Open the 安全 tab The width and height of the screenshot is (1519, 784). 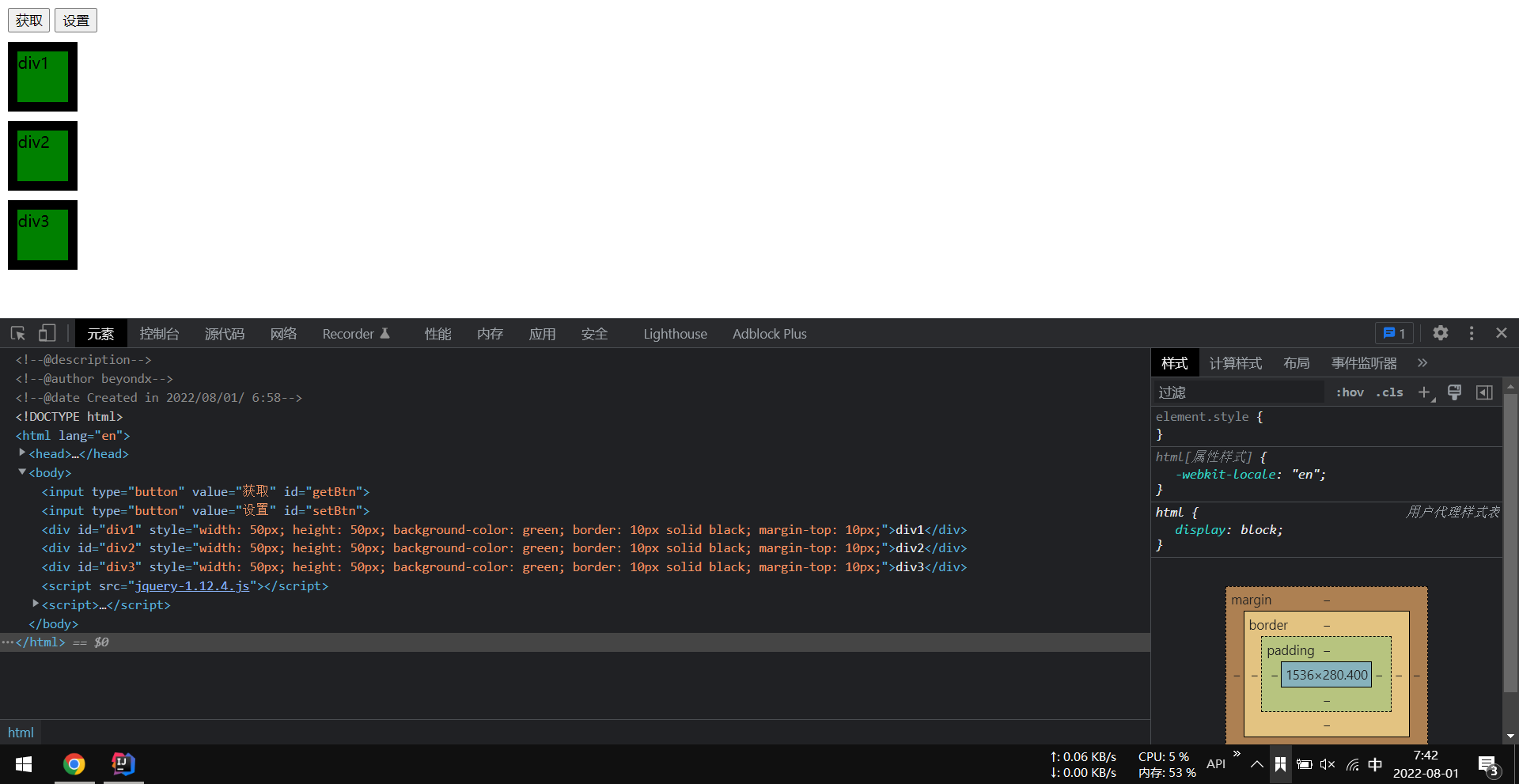pos(594,334)
